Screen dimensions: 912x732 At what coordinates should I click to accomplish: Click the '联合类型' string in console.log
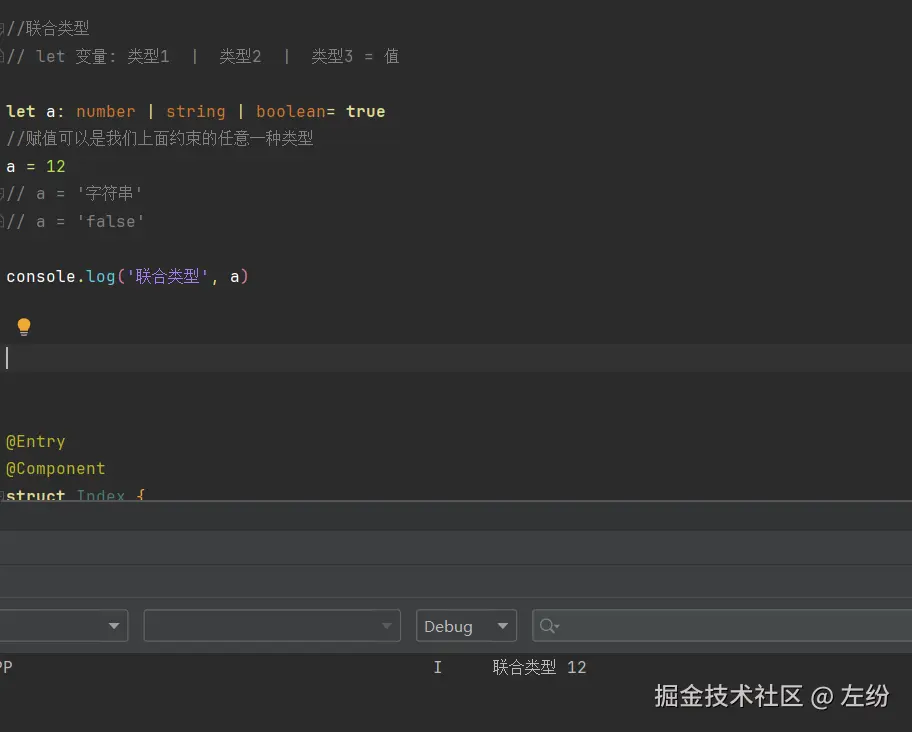point(168,276)
